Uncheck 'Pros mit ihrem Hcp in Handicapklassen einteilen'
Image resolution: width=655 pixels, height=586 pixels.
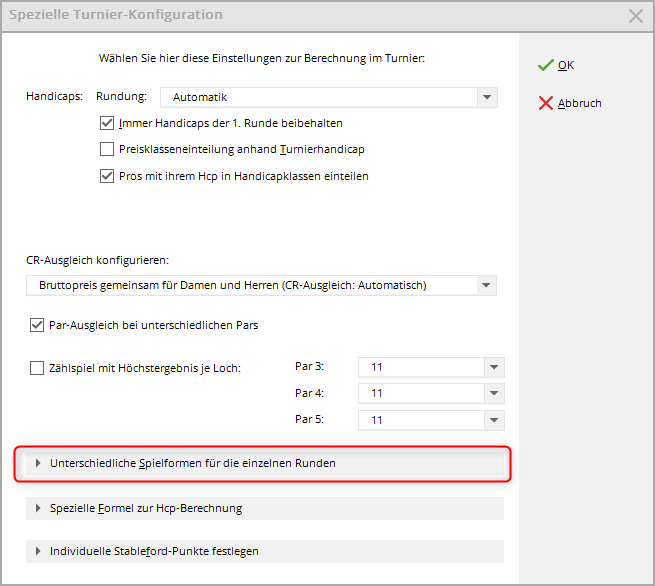coord(108,176)
